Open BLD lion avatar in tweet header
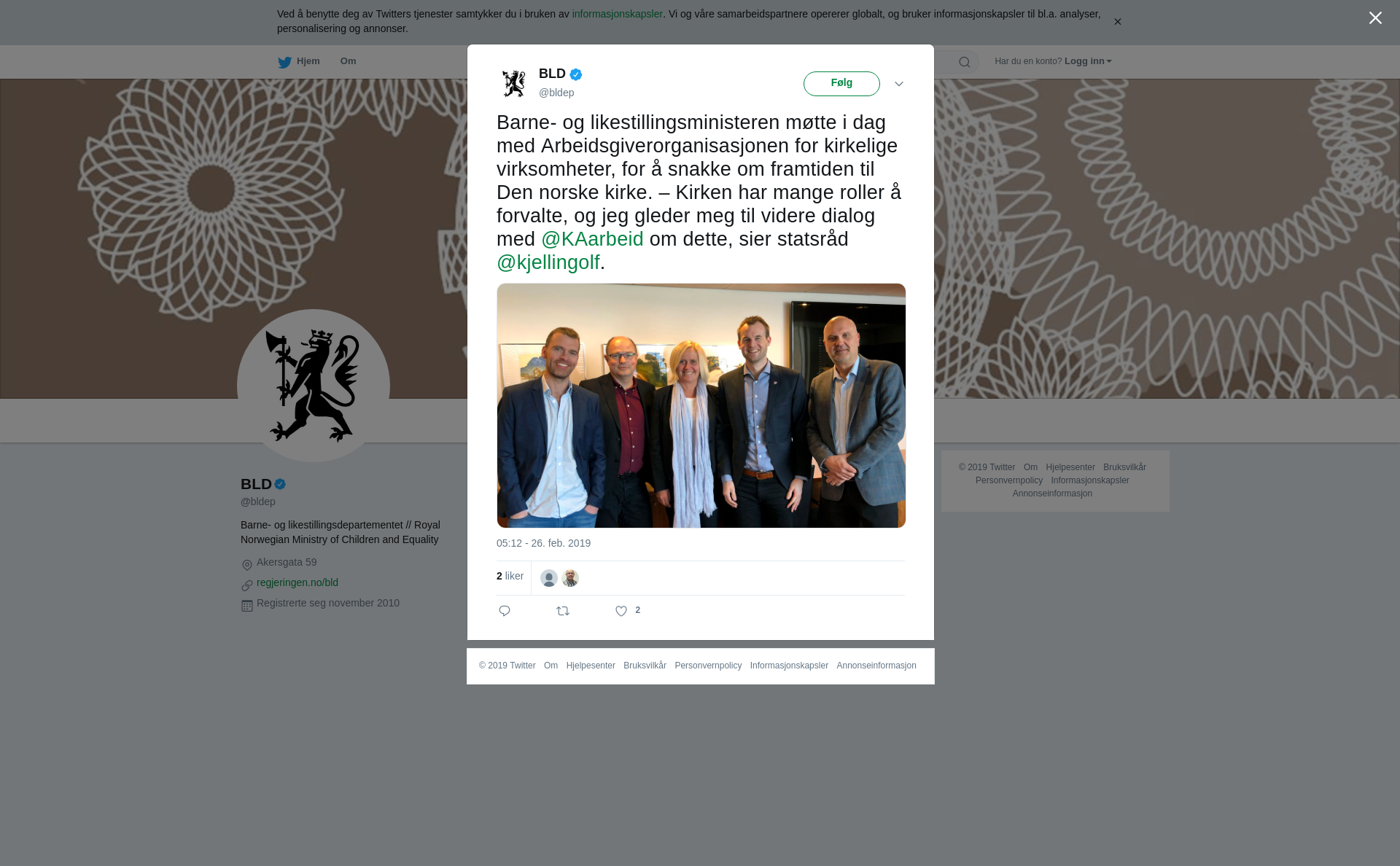The image size is (1400, 866). (x=514, y=83)
